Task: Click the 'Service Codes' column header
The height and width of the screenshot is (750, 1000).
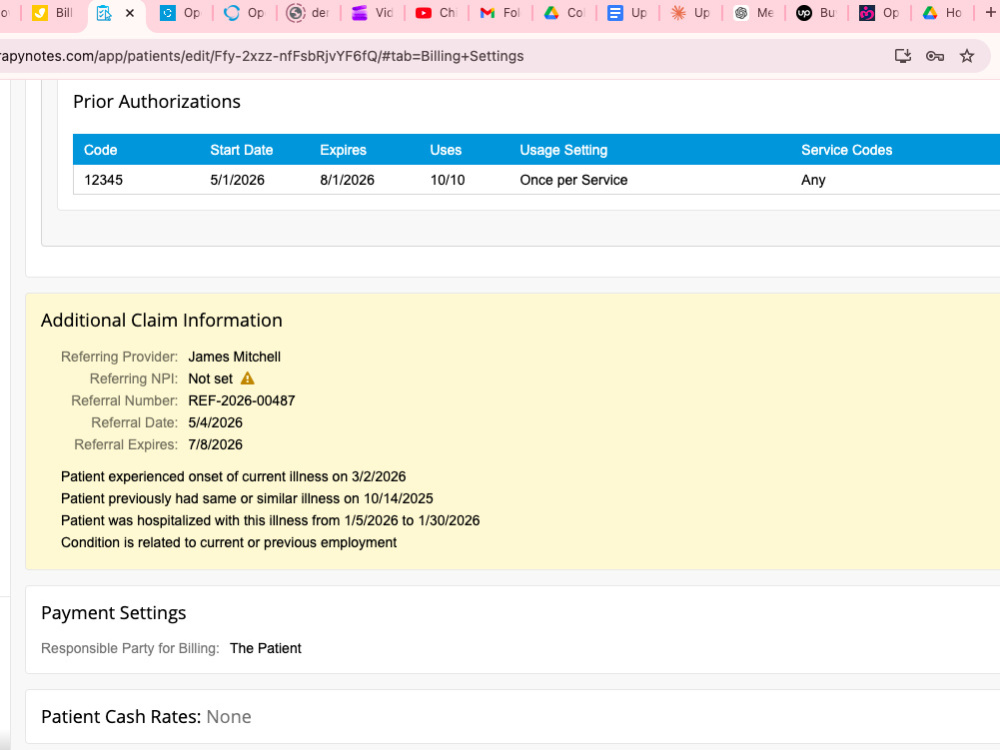Action: [x=847, y=150]
